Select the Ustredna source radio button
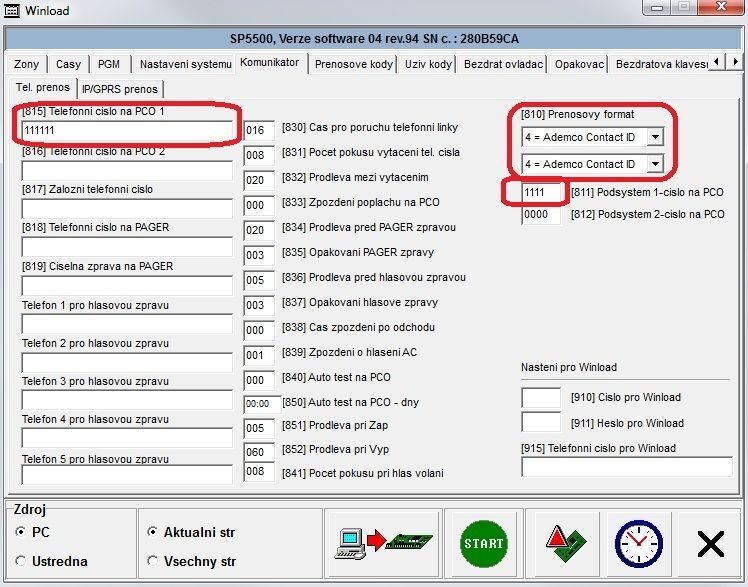This screenshot has height=587, width=748. [x=21, y=561]
